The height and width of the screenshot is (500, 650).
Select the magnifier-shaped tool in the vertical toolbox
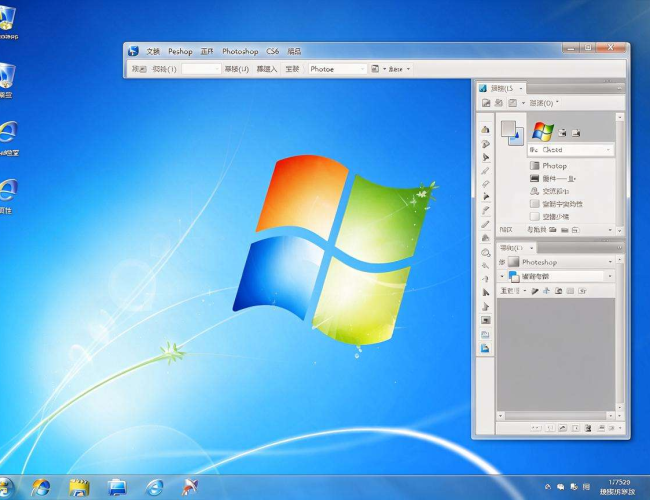[485, 252]
